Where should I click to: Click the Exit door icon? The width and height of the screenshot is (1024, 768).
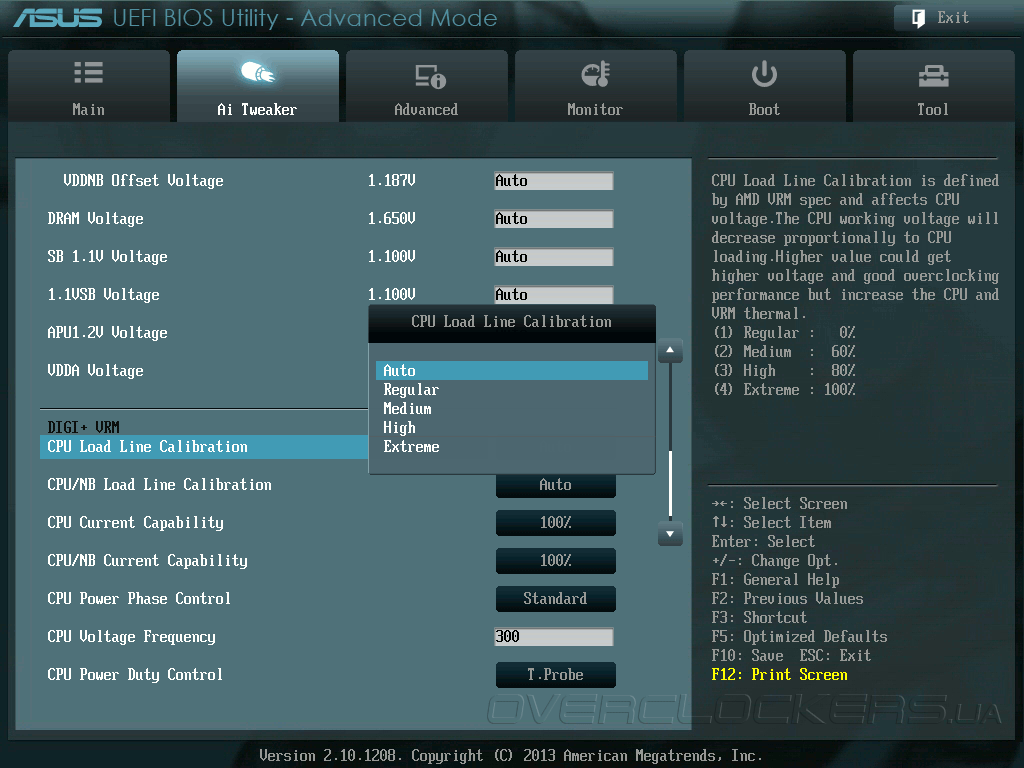(x=918, y=18)
